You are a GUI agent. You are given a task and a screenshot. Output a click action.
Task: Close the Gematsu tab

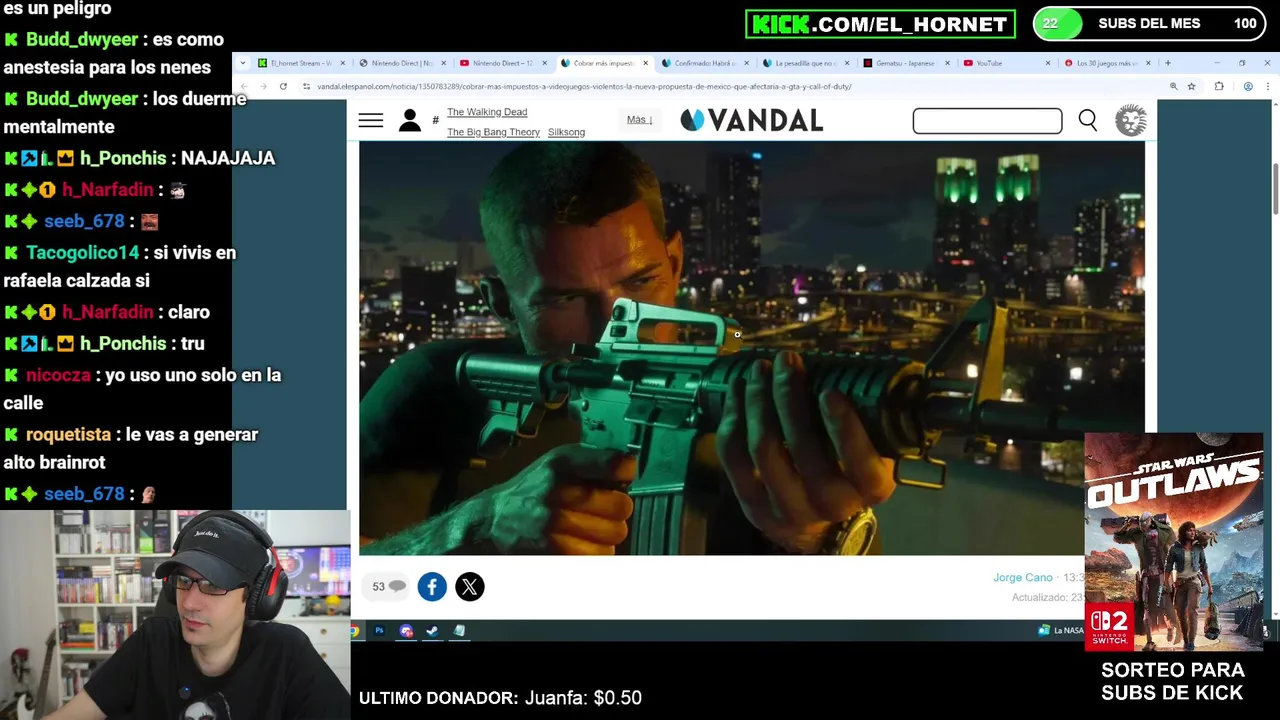click(x=947, y=63)
